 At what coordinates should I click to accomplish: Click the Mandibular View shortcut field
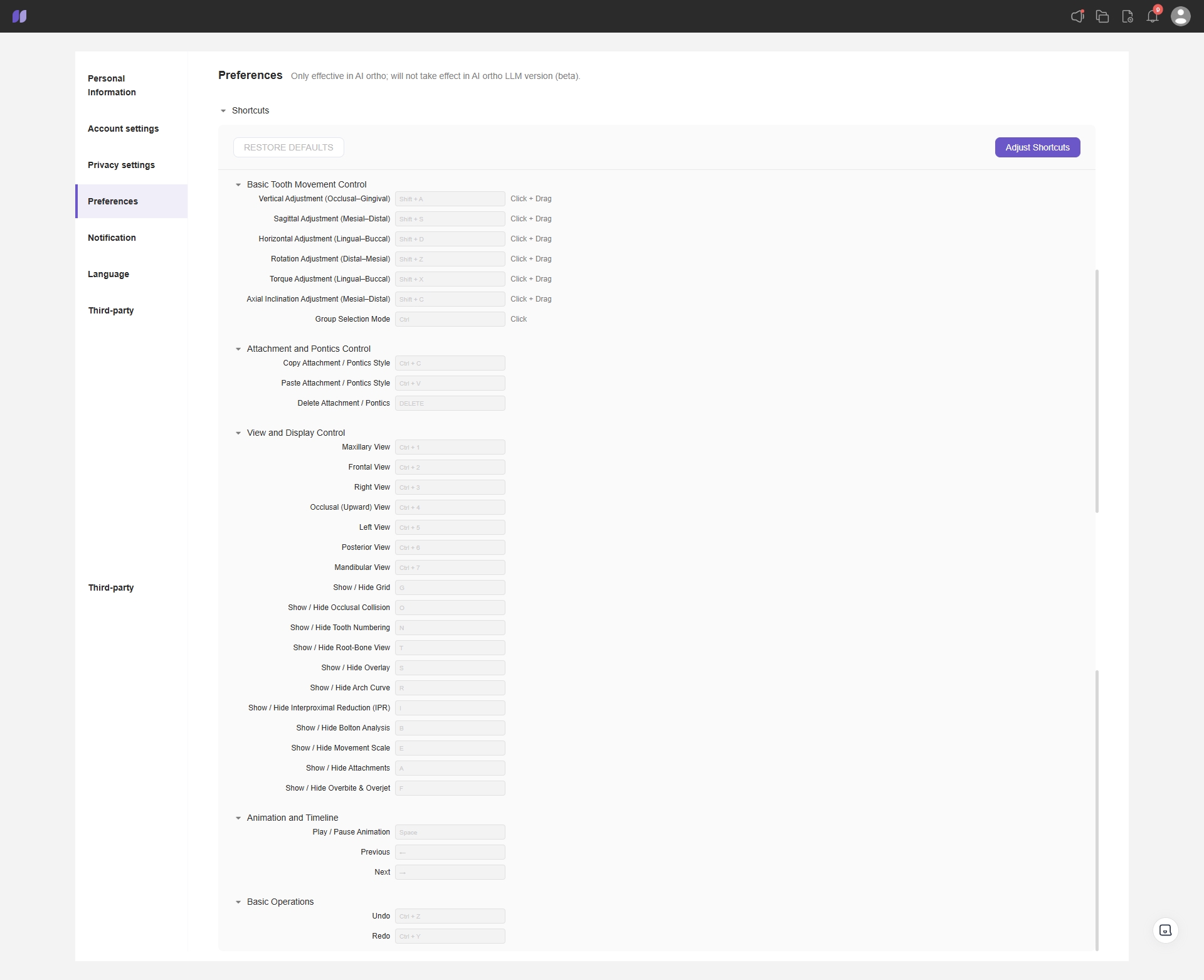pos(450,567)
